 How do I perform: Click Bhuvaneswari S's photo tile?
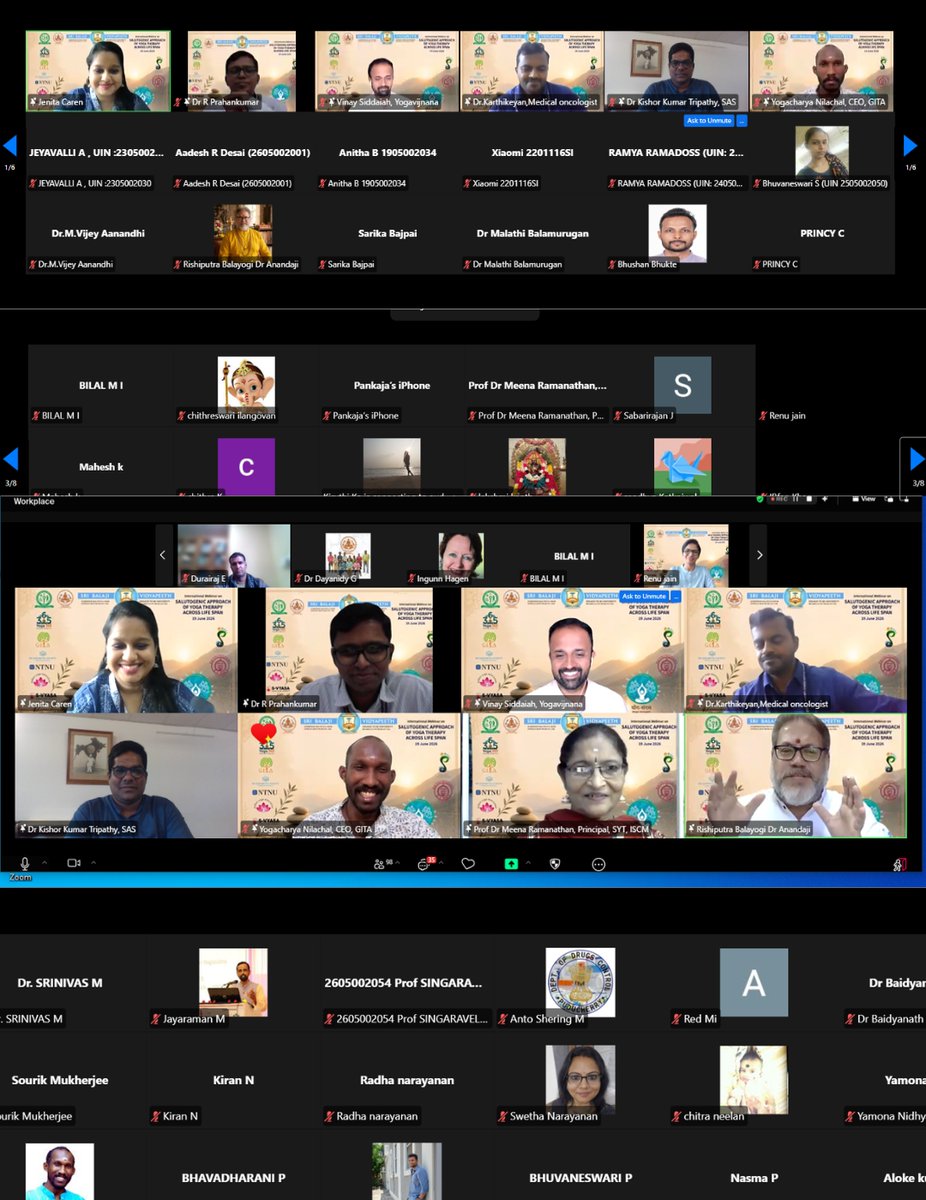(822, 152)
